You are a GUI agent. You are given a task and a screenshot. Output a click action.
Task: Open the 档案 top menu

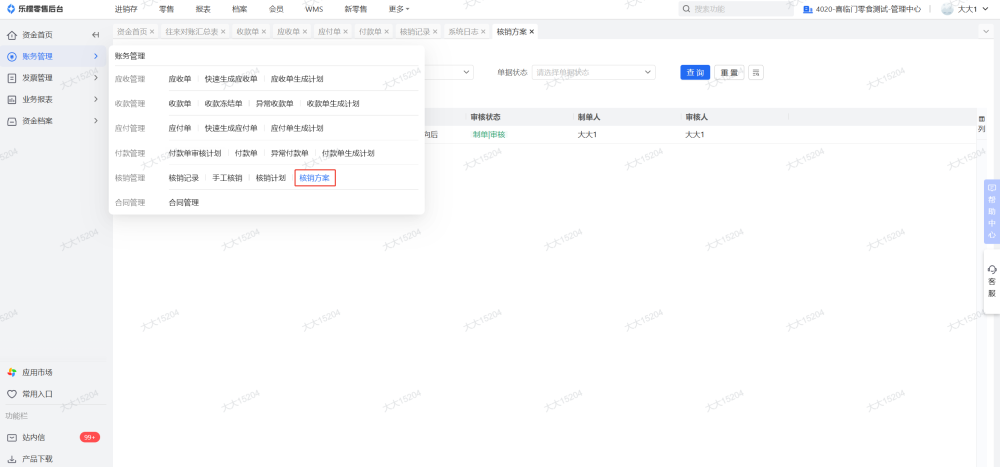[x=240, y=10]
